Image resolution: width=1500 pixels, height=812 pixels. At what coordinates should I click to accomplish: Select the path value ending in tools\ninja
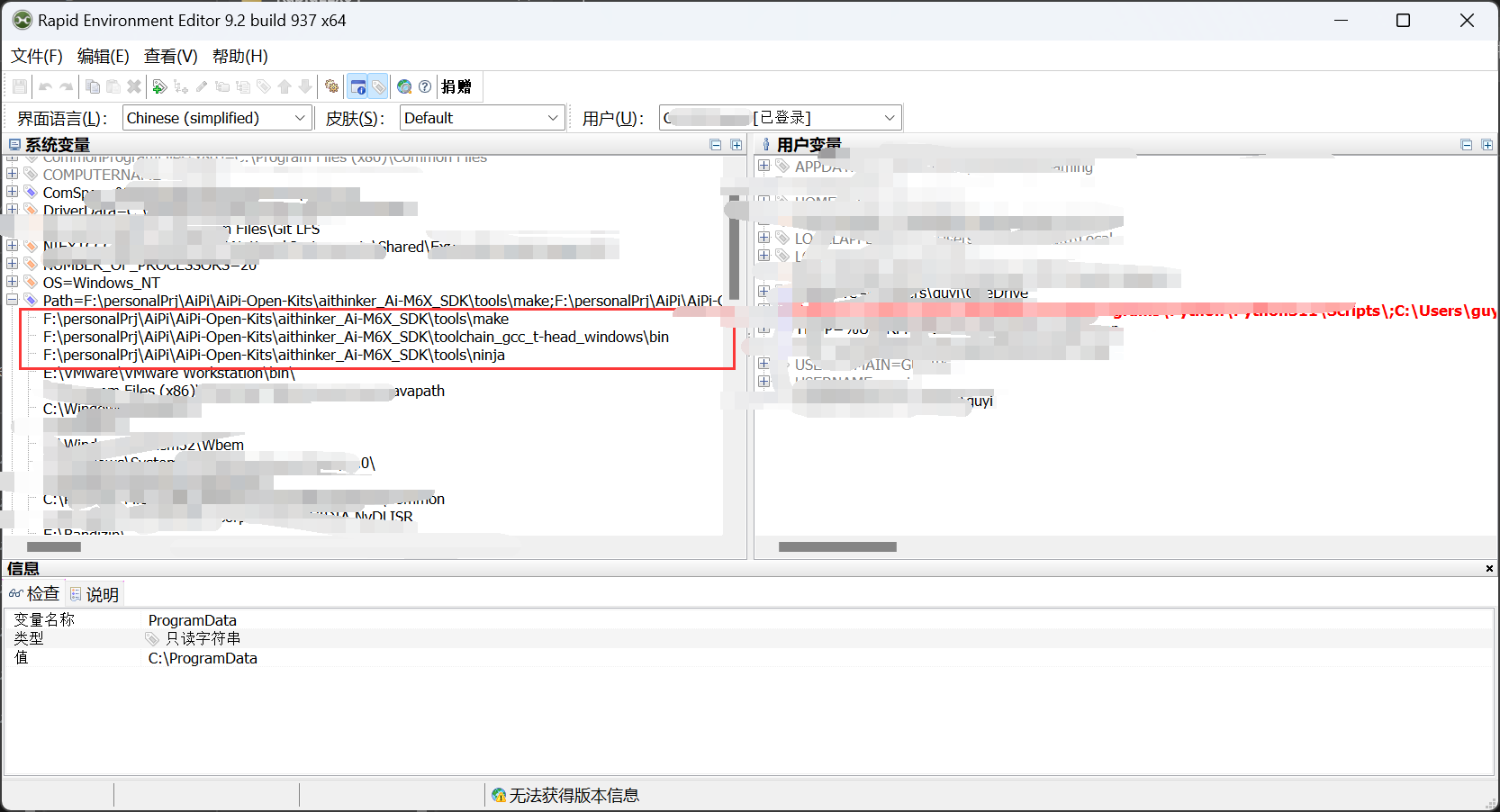(x=274, y=355)
